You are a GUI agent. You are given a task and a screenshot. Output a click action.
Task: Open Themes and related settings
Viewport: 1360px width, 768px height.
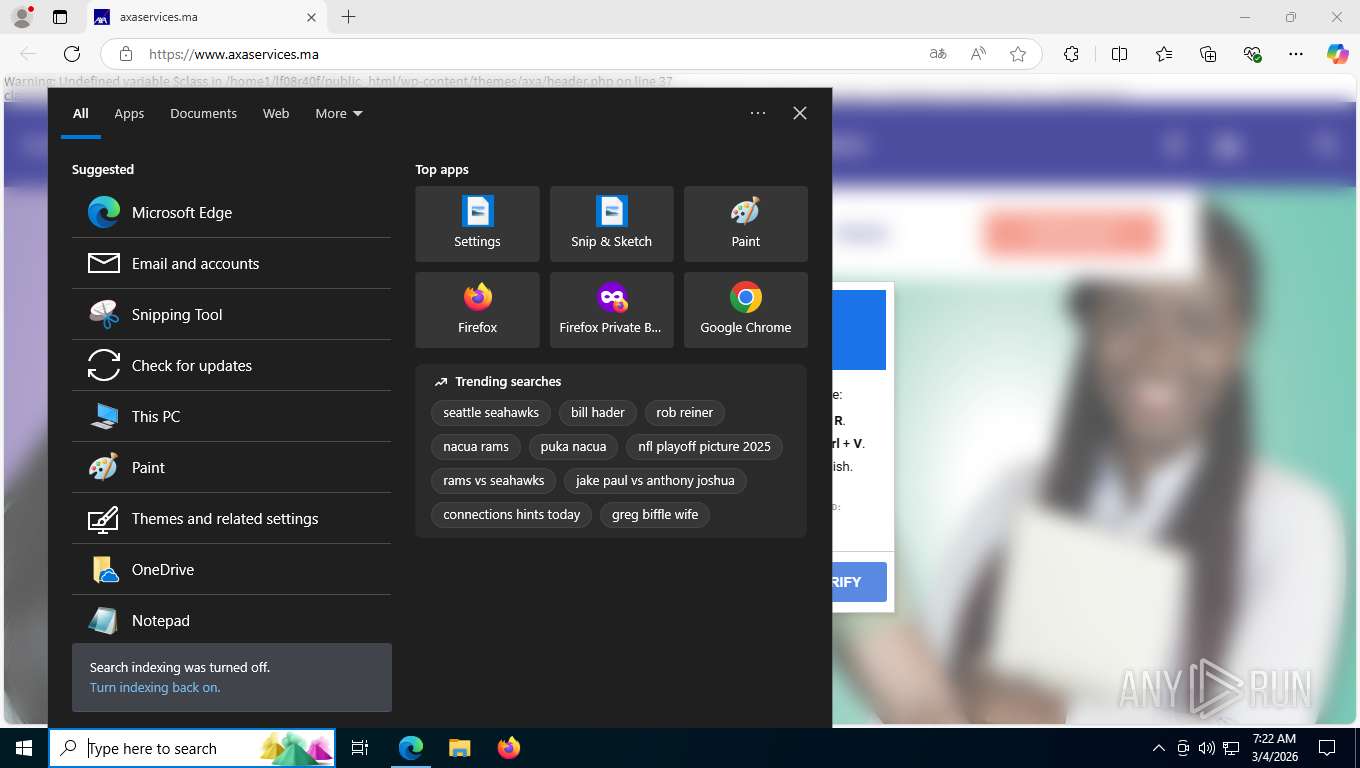231,518
